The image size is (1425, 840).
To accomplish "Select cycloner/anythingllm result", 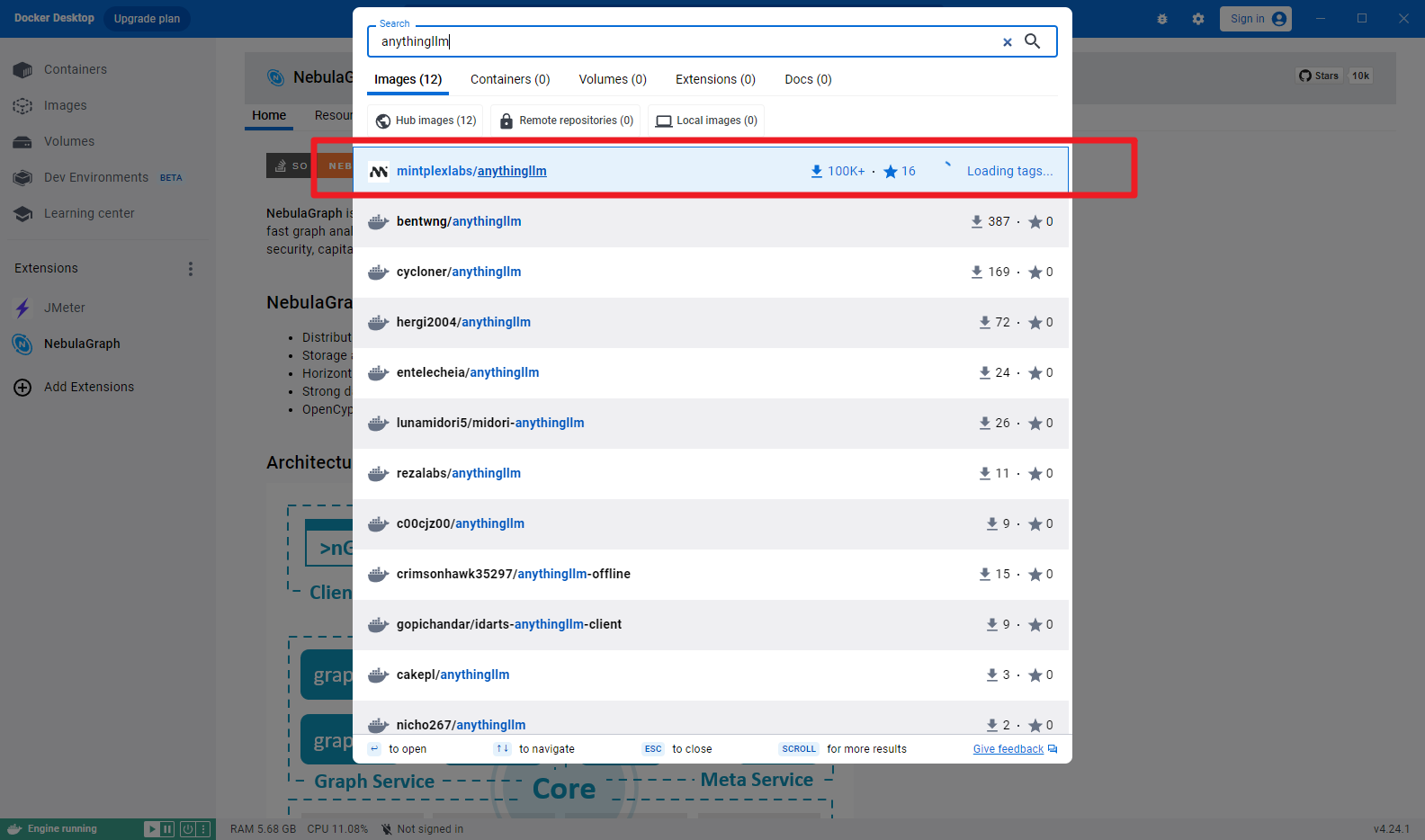I will pyautogui.click(x=711, y=272).
